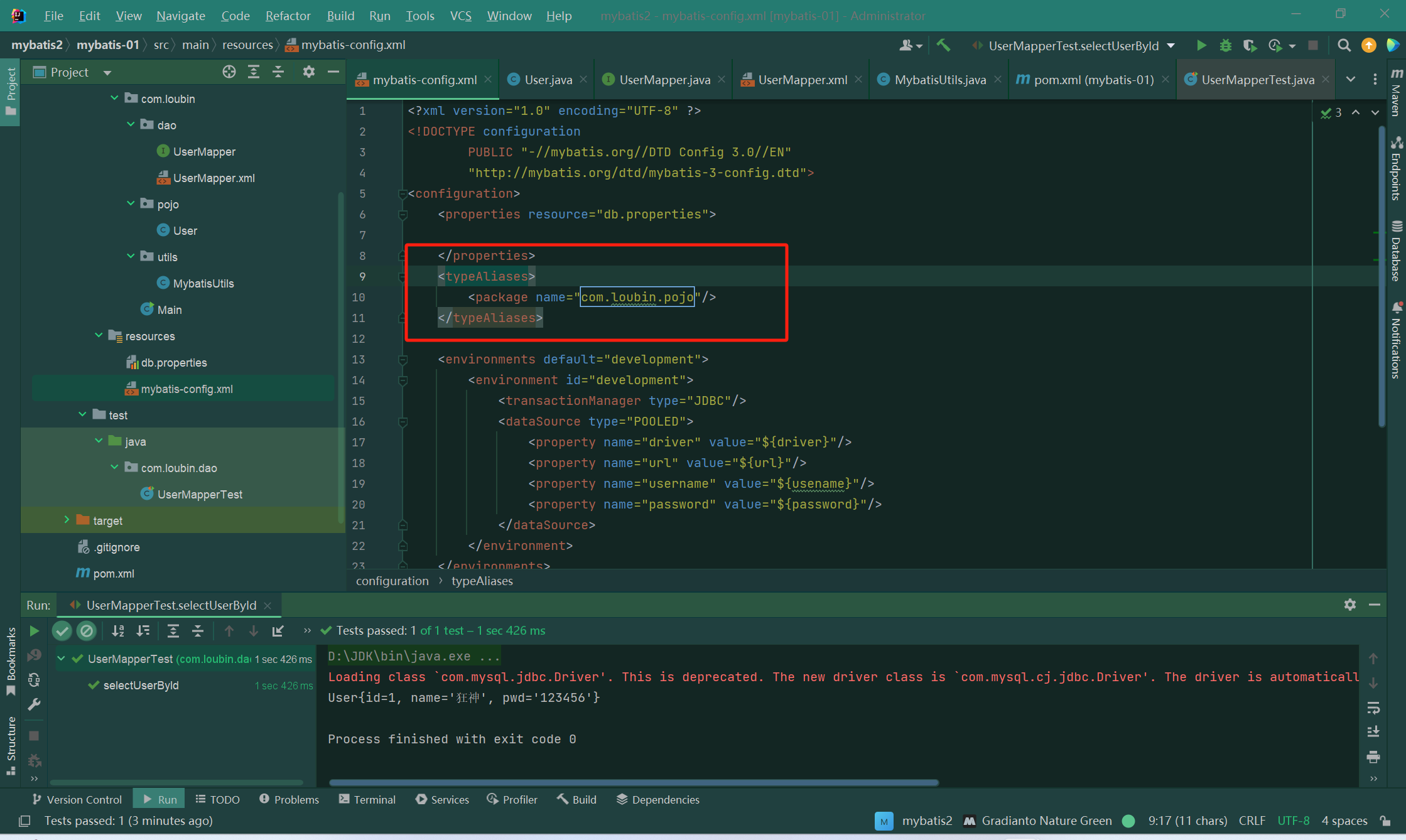Open the Refactor menu
The width and height of the screenshot is (1406, 840).
pos(288,16)
